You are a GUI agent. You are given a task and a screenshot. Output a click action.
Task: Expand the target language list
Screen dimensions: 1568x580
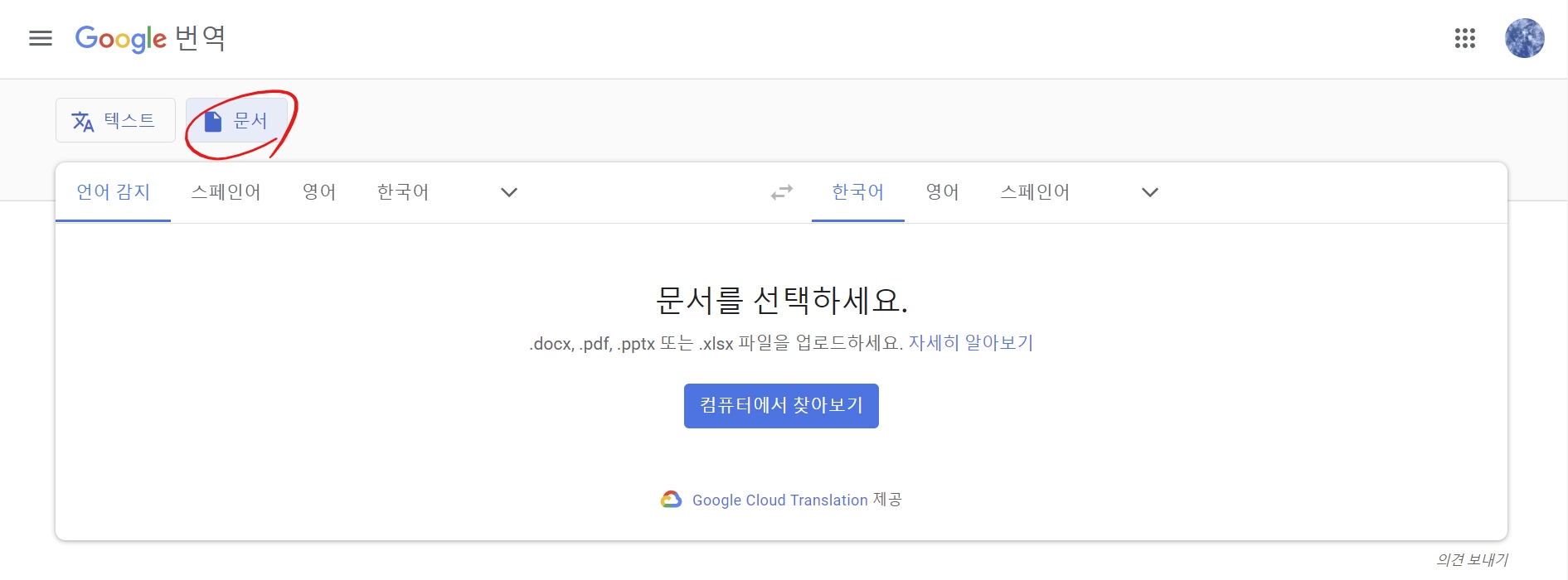click(x=1149, y=192)
